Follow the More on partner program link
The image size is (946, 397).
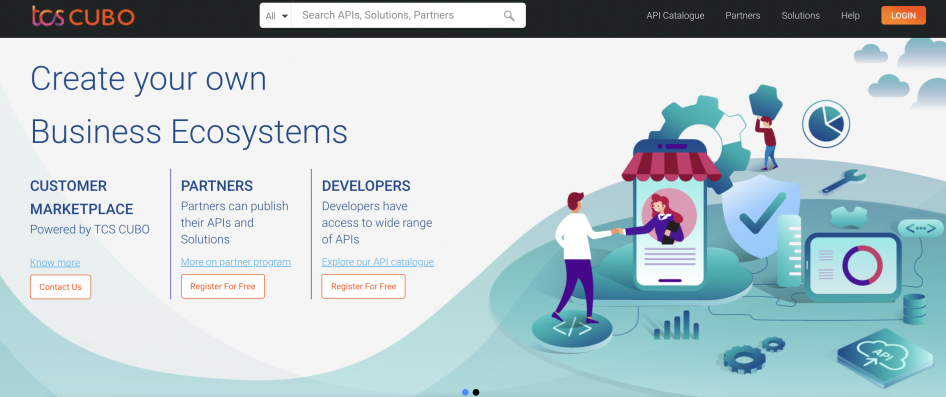tap(236, 262)
